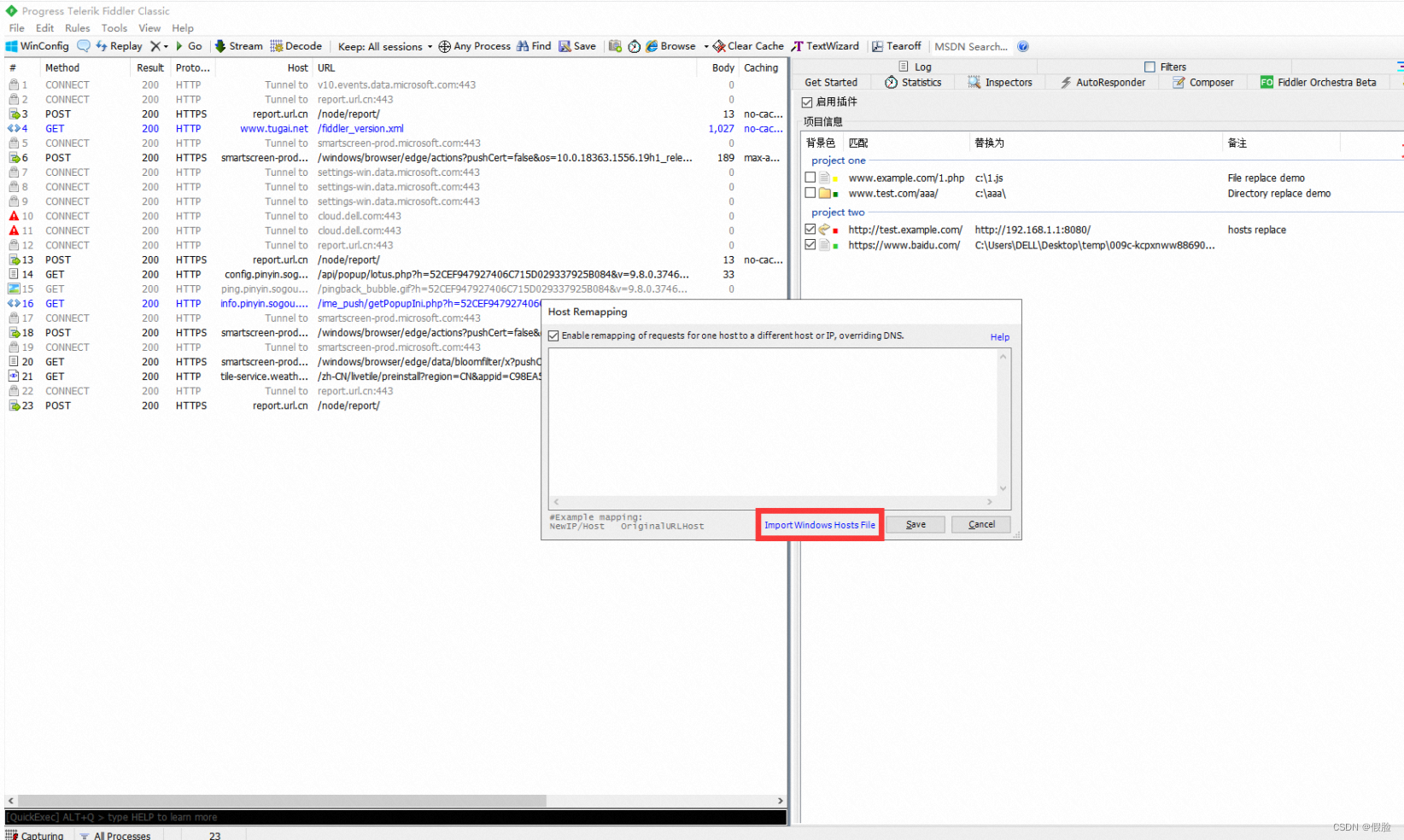Open Find sessions binoculars
1404x840 pixels.
pyautogui.click(x=534, y=46)
